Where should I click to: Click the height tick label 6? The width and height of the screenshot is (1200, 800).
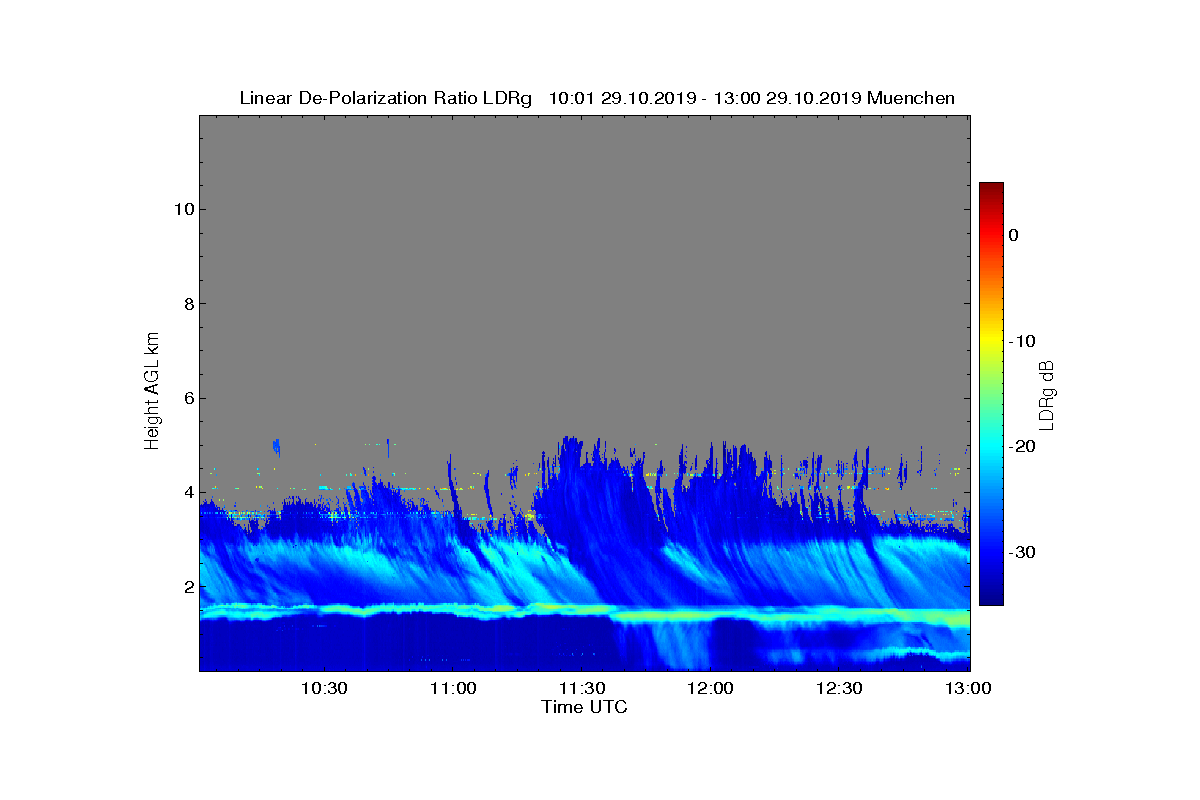tap(188, 398)
